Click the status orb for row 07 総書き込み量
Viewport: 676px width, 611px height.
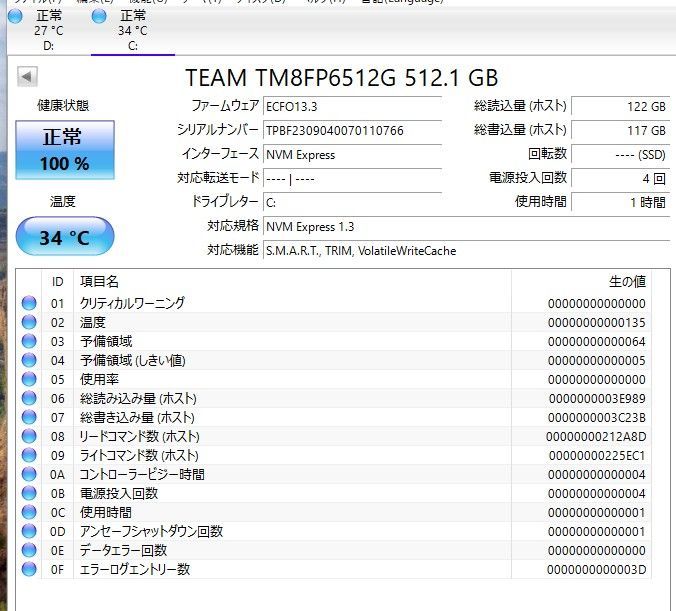[x=29, y=417]
